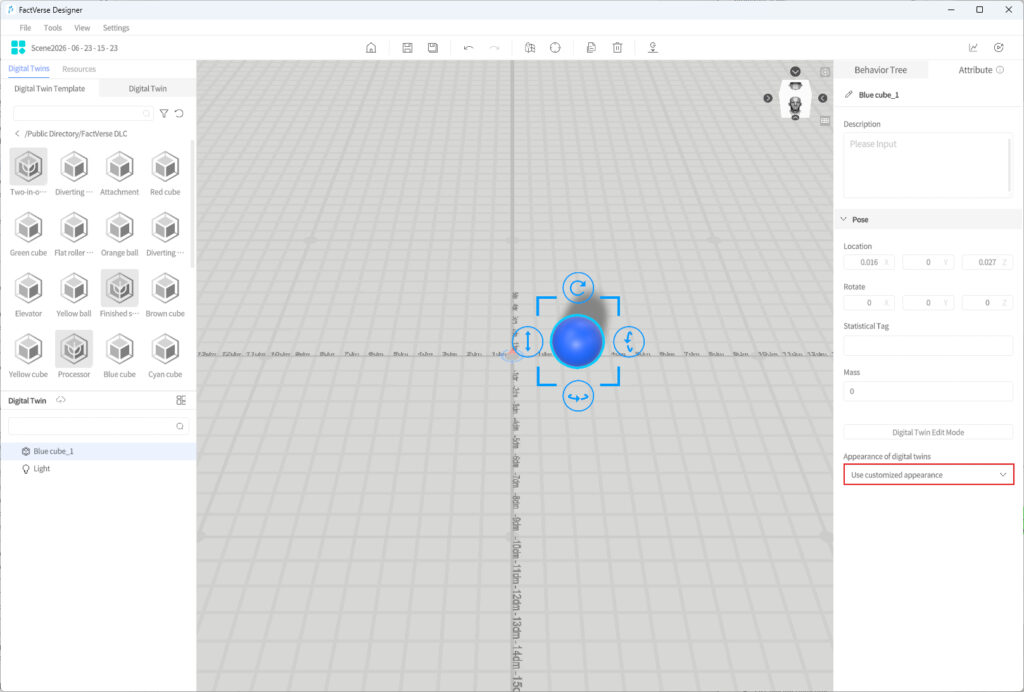The image size is (1024, 692).
Task: Open the Settings menu
Action: tap(116, 28)
